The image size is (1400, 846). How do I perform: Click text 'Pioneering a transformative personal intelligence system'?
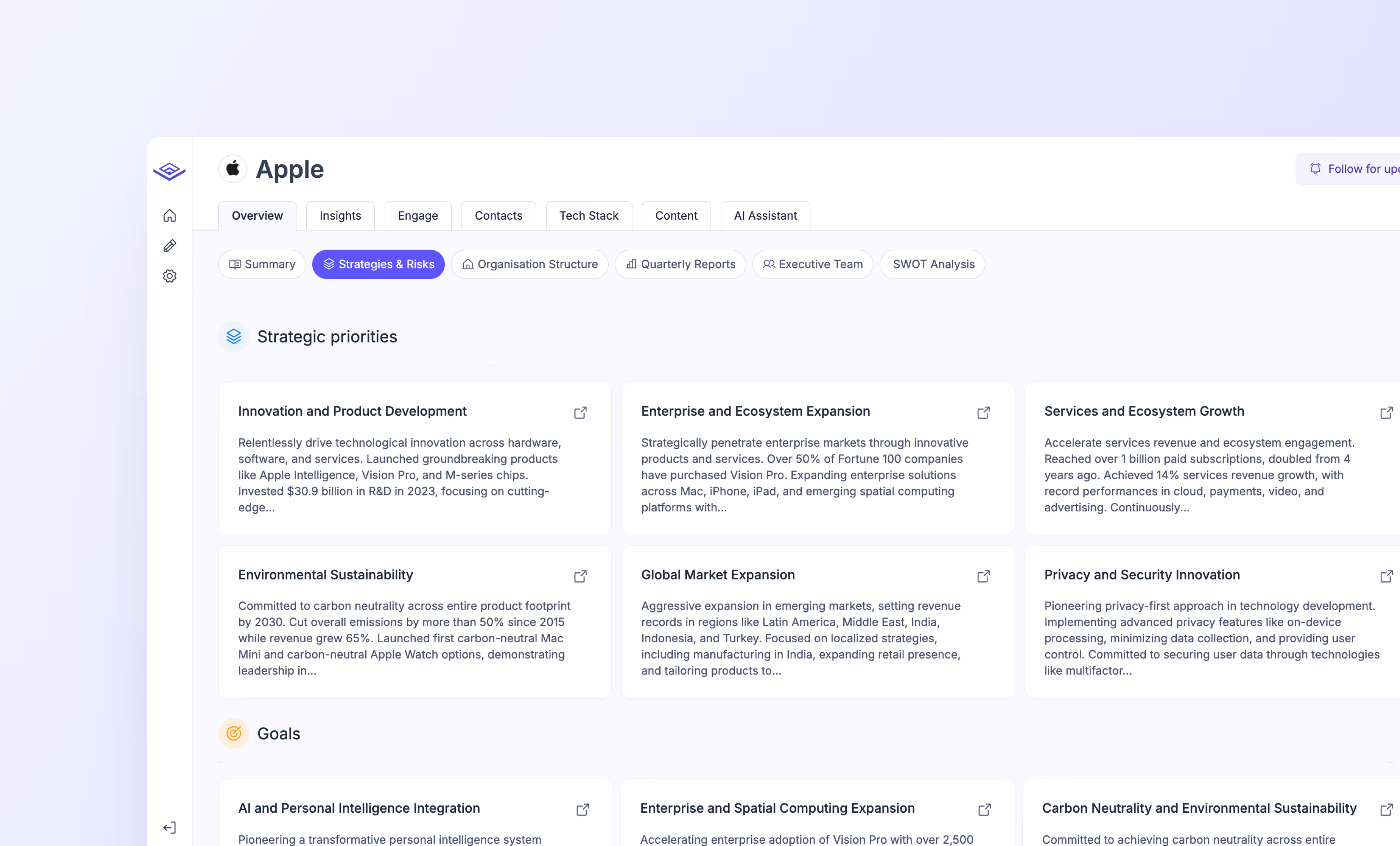point(390,839)
